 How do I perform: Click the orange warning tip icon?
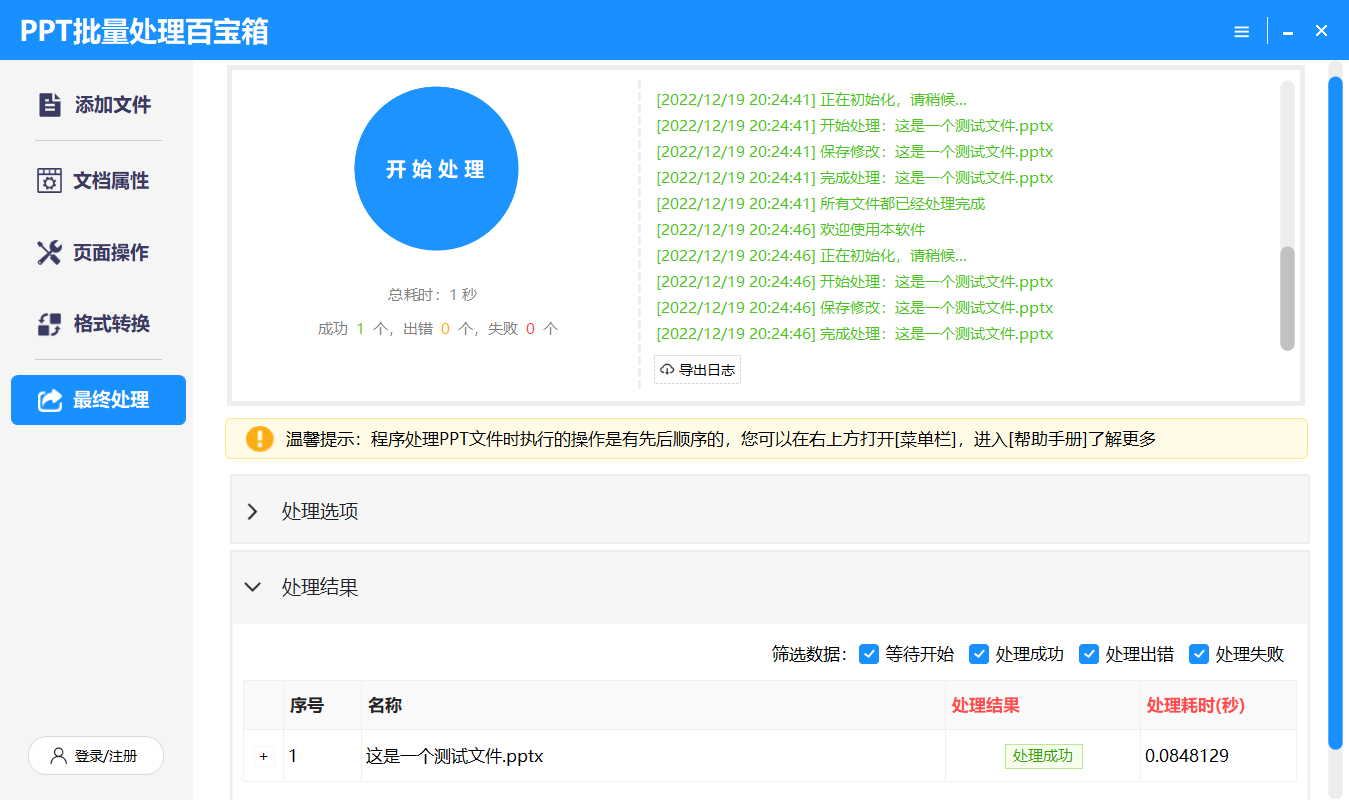[259, 439]
